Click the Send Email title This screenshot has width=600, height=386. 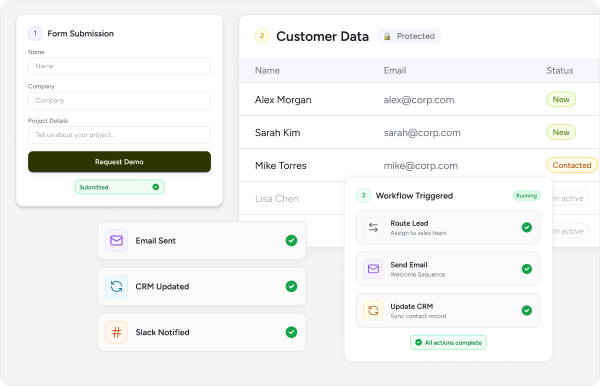click(409, 265)
